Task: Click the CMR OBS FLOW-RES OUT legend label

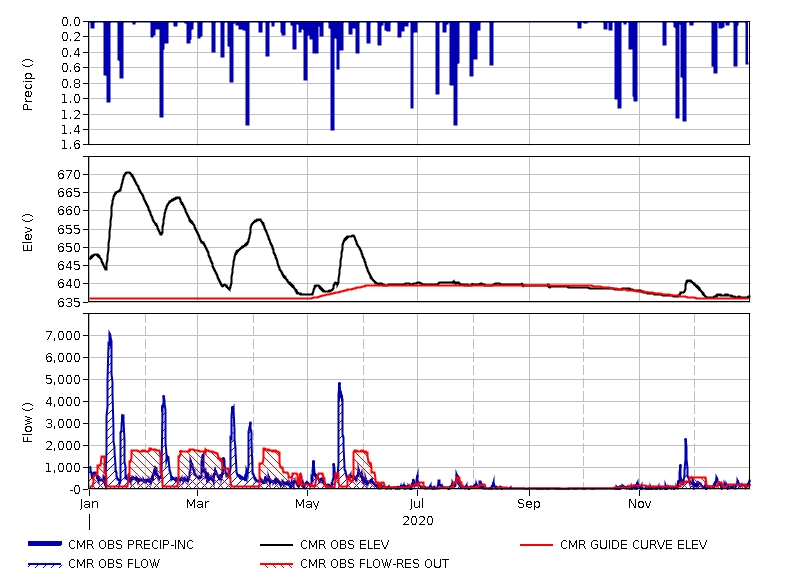Action: (374, 564)
